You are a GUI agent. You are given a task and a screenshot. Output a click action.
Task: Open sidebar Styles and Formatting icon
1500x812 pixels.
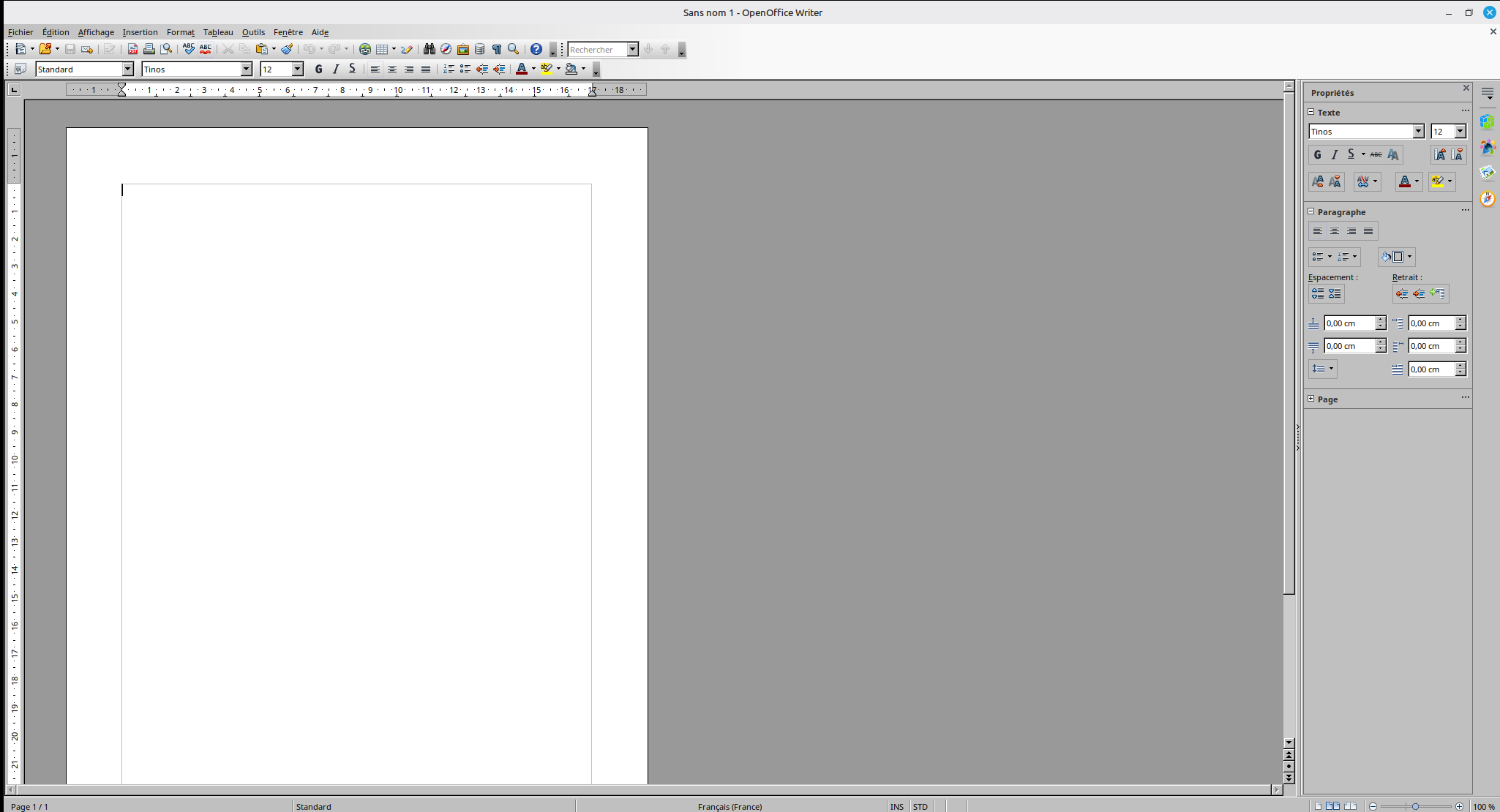(1487, 147)
